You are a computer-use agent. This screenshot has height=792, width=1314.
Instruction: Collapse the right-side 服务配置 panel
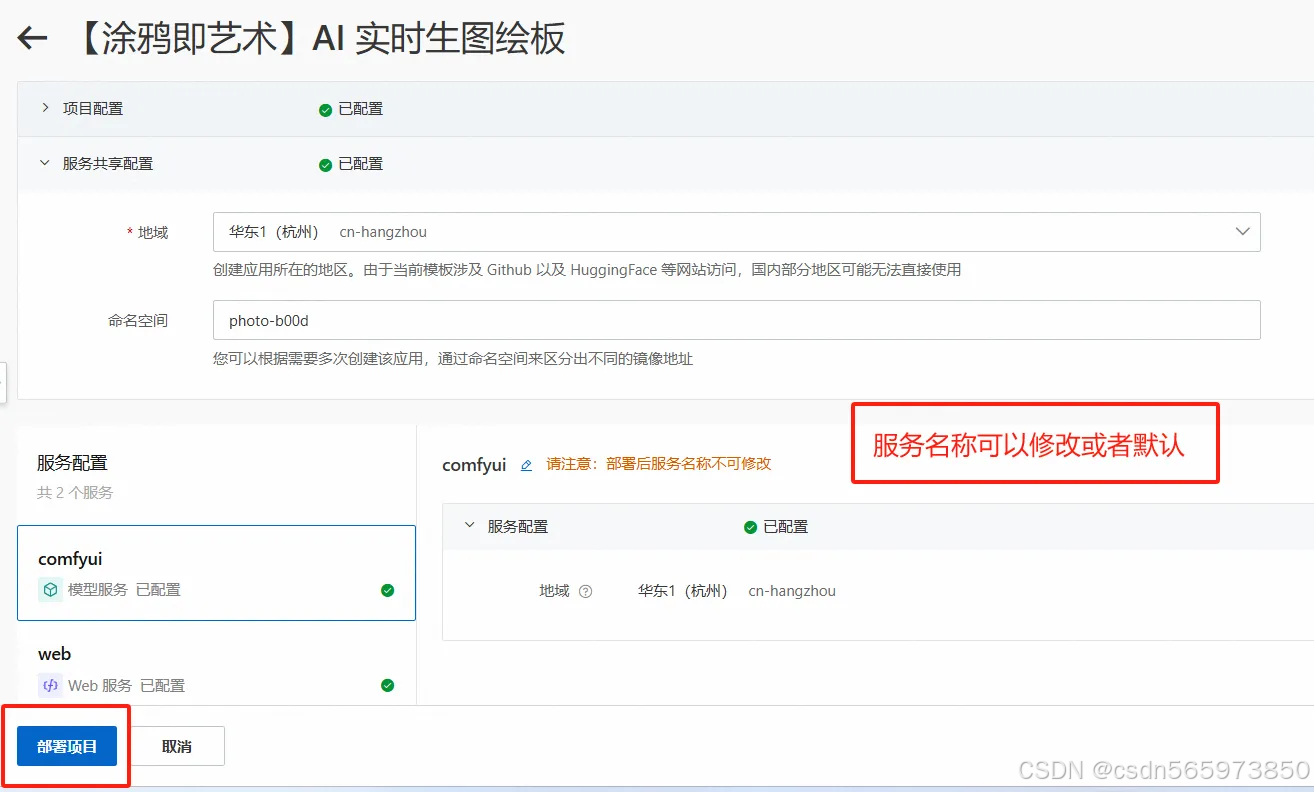[468, 526]
